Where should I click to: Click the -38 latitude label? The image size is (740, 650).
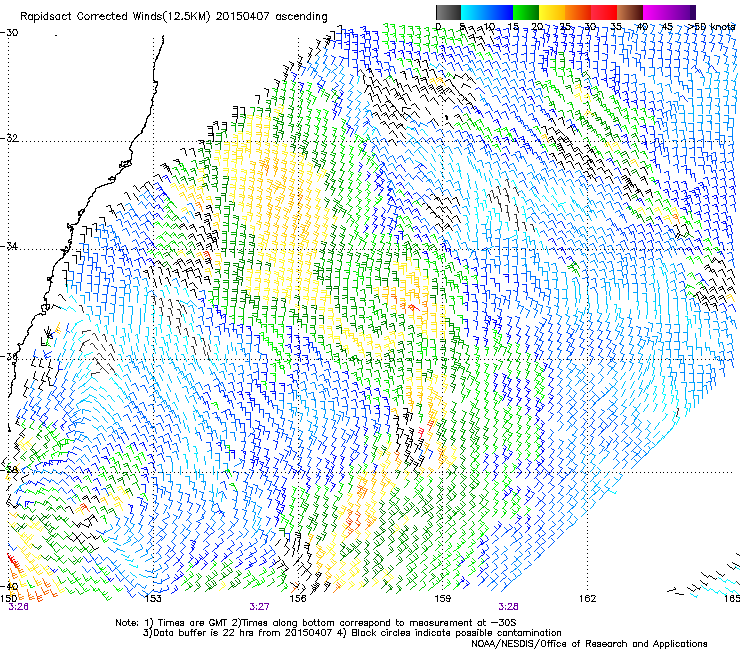(x=9, y=470)
